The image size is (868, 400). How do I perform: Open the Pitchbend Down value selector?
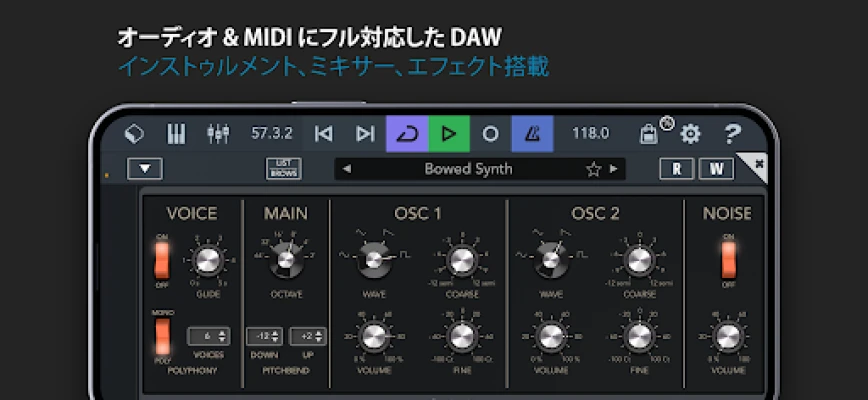pos(267,336)
